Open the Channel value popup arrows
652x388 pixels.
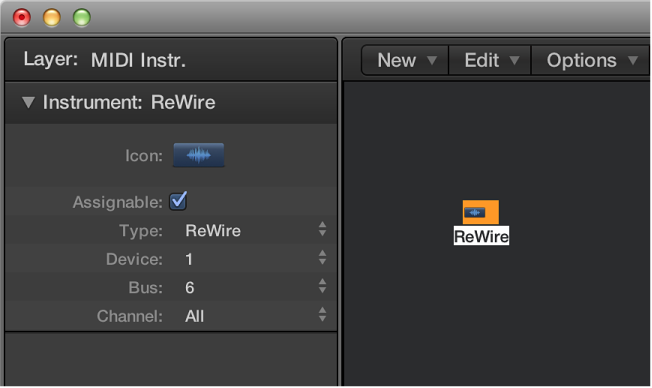(x=322, y=315)
